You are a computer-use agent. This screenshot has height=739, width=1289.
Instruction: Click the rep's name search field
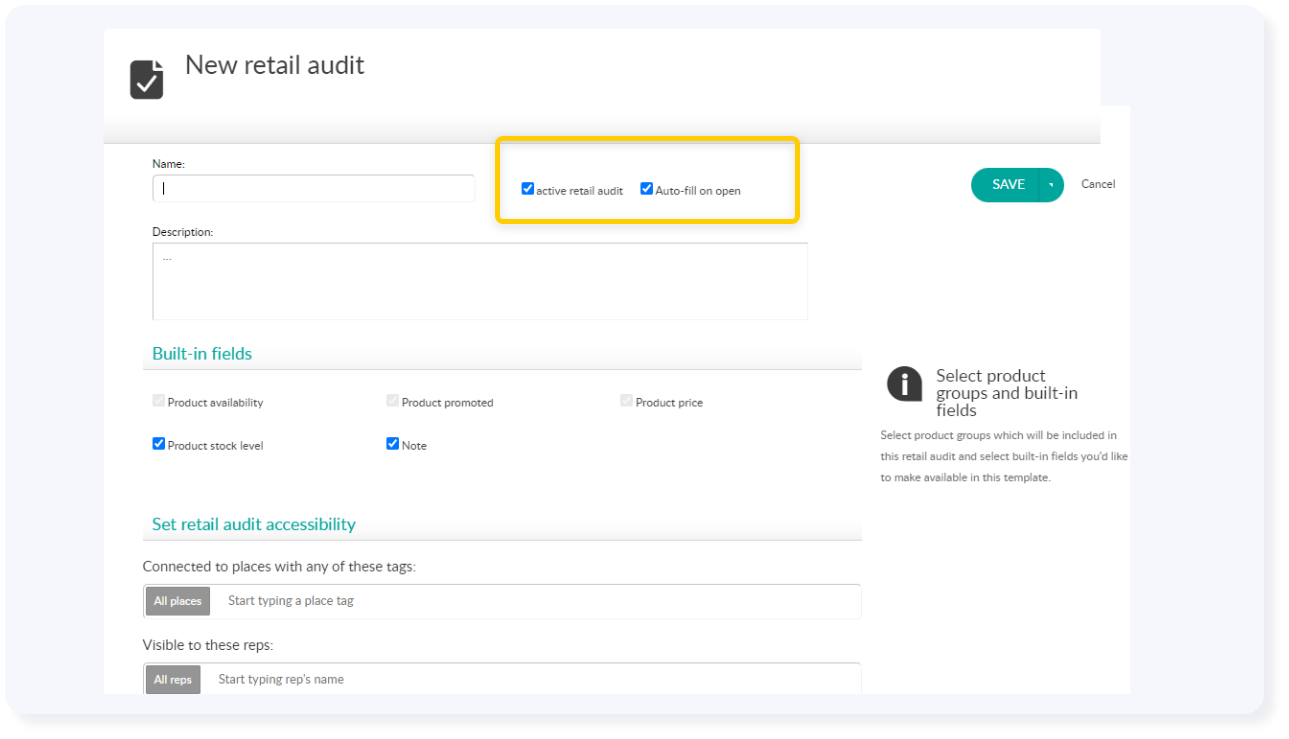point(530,680)
